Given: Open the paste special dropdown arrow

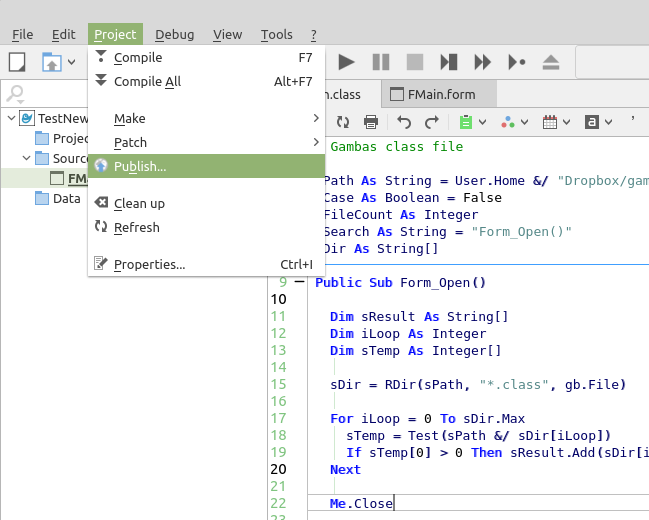Looking at the screenshot, I should [483, 122].
